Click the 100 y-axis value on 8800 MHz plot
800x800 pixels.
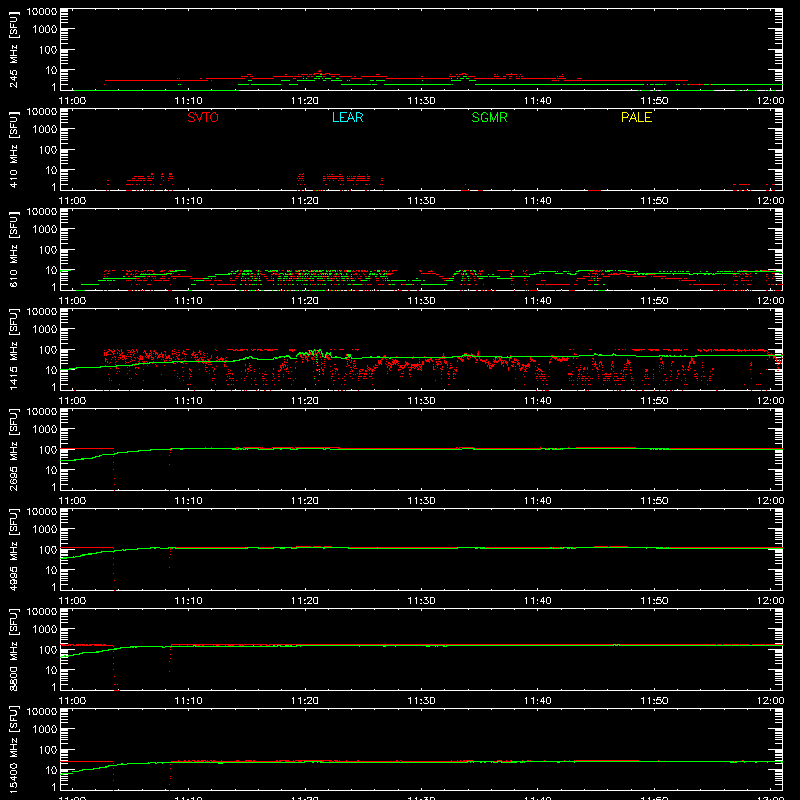[48, 650]
